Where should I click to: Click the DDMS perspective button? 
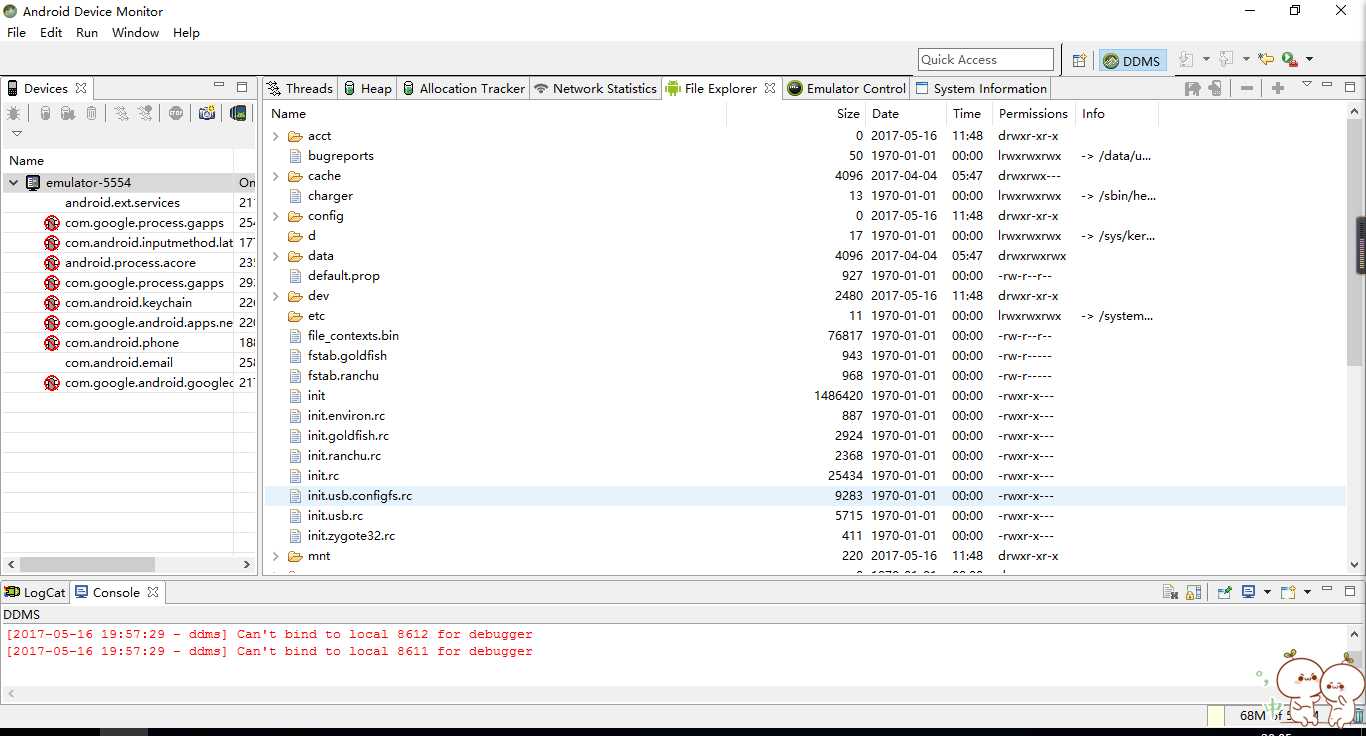(x=1132, y=60)
